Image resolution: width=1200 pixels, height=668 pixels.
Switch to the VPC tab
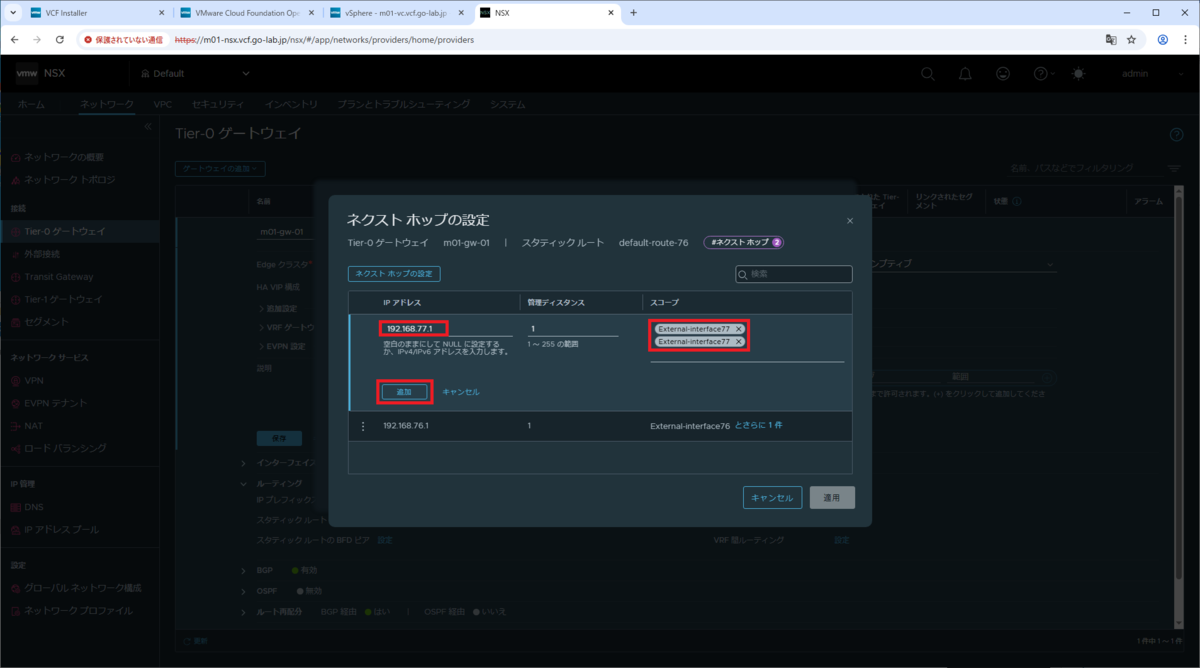coord(163,104)
